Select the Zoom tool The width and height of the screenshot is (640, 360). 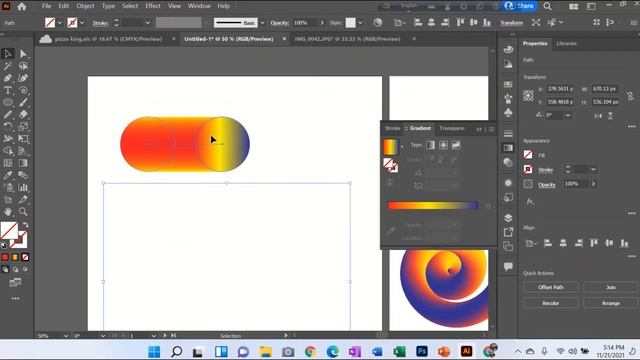point(23,211)
